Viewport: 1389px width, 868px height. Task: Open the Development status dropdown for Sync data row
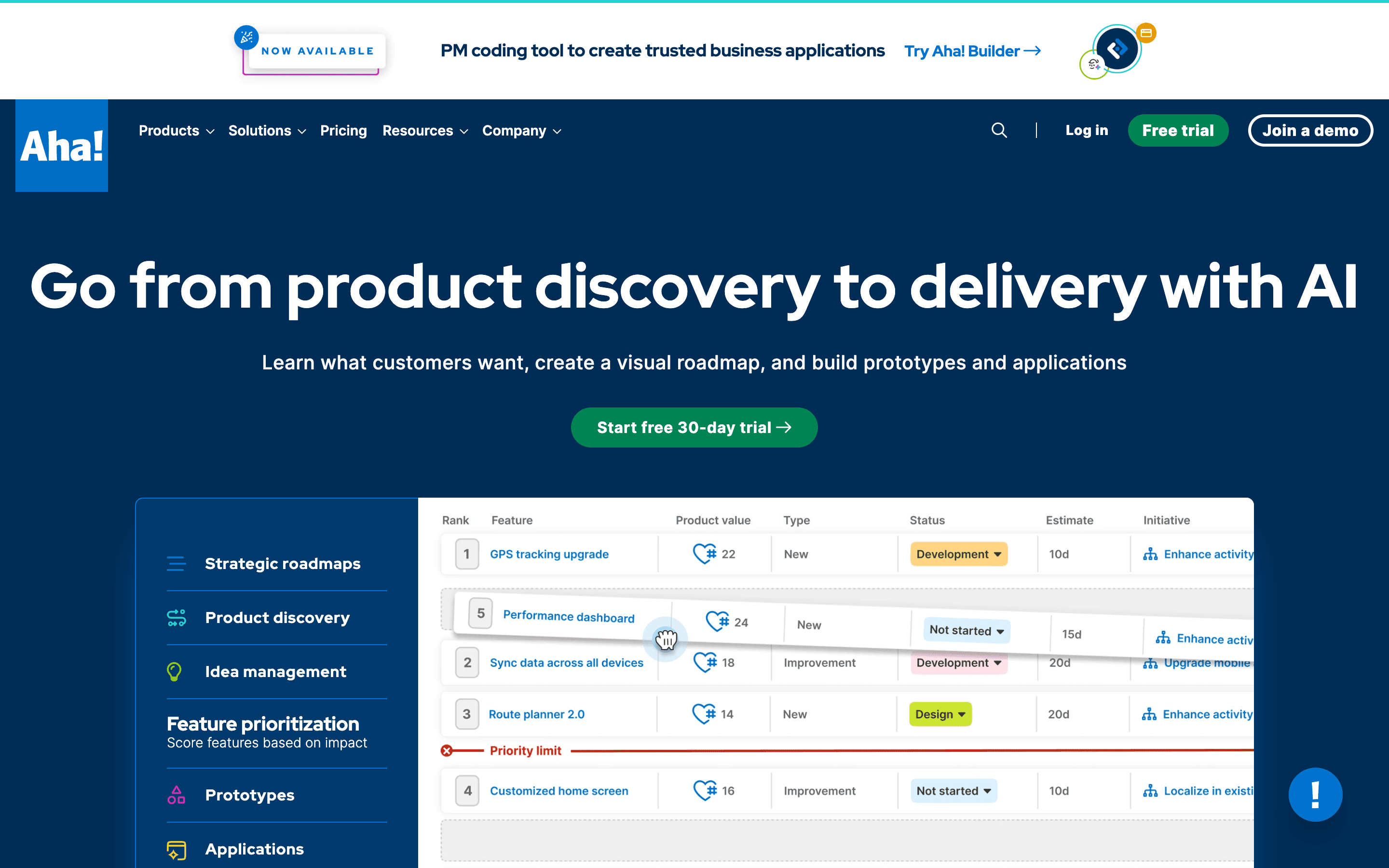point(958,663)
